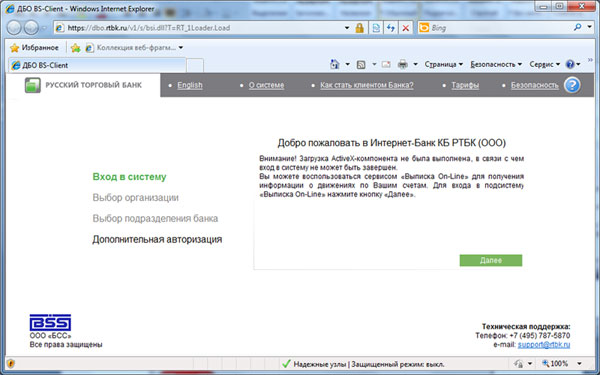Image resolution: width=600 pixels, height=375 pixels.
Task: Expand the Коллекция веб-фрагм. dropdown arrow
Action: point(181,48)
